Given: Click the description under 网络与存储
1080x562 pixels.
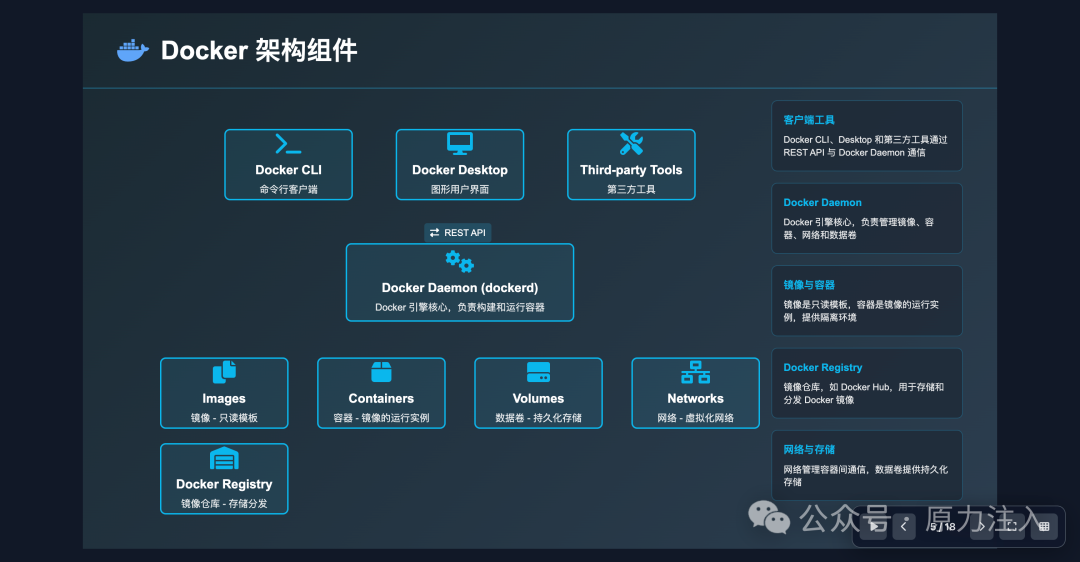Looking at the screenshot, I should point(865,476).
